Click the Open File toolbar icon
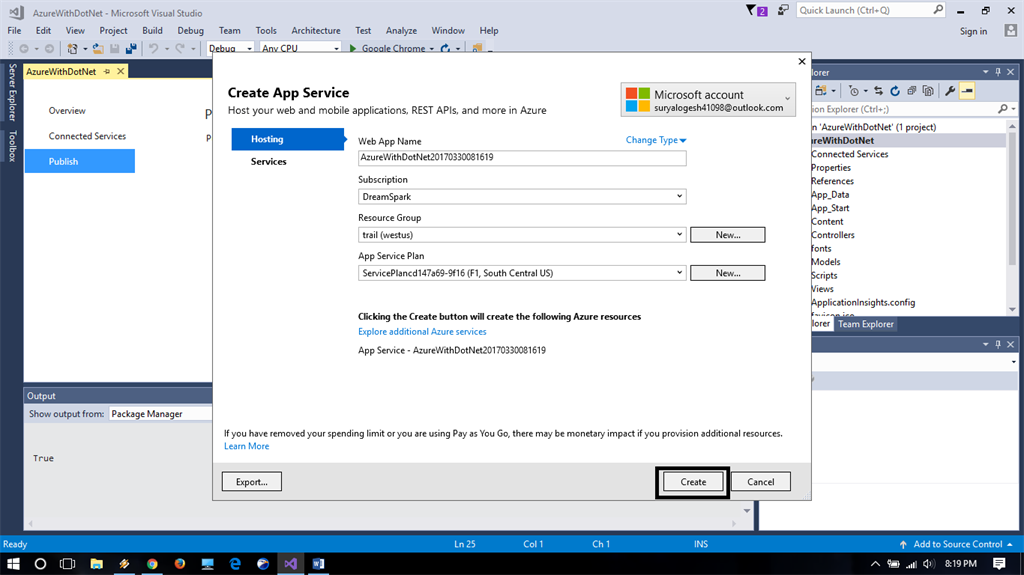Screen dimensions: 1024x575 coord(98,48)
